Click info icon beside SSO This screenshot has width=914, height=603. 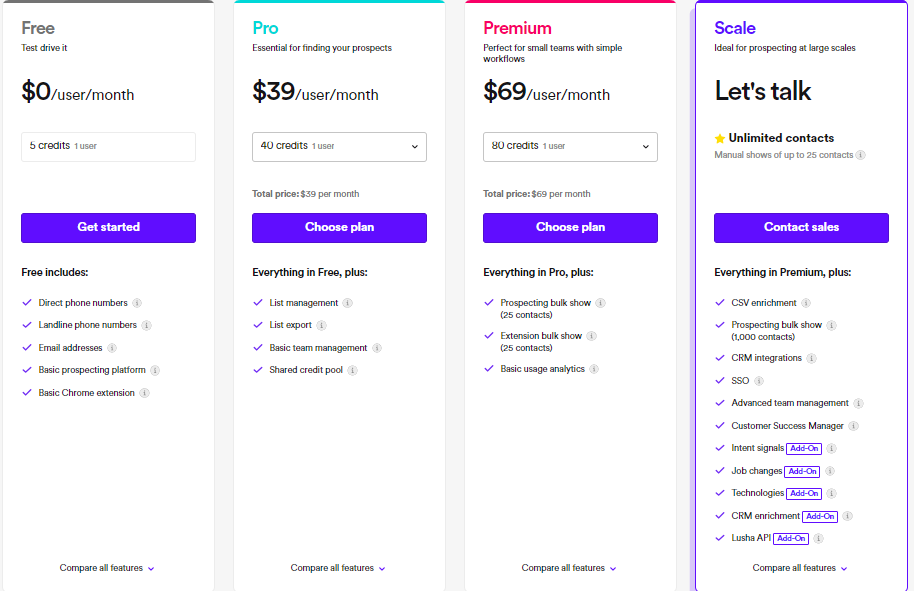pos(758,381)
